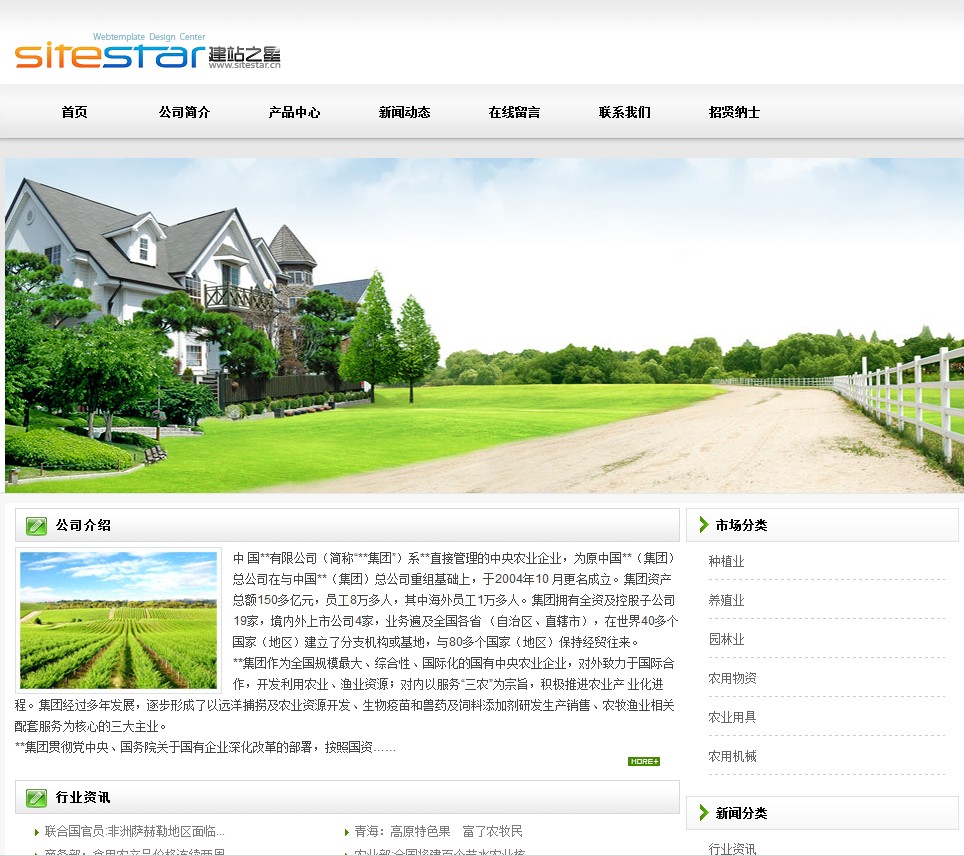Open the 在线留言 page
The height and width of the screenshot is (856, 964).
coord(514,112)
